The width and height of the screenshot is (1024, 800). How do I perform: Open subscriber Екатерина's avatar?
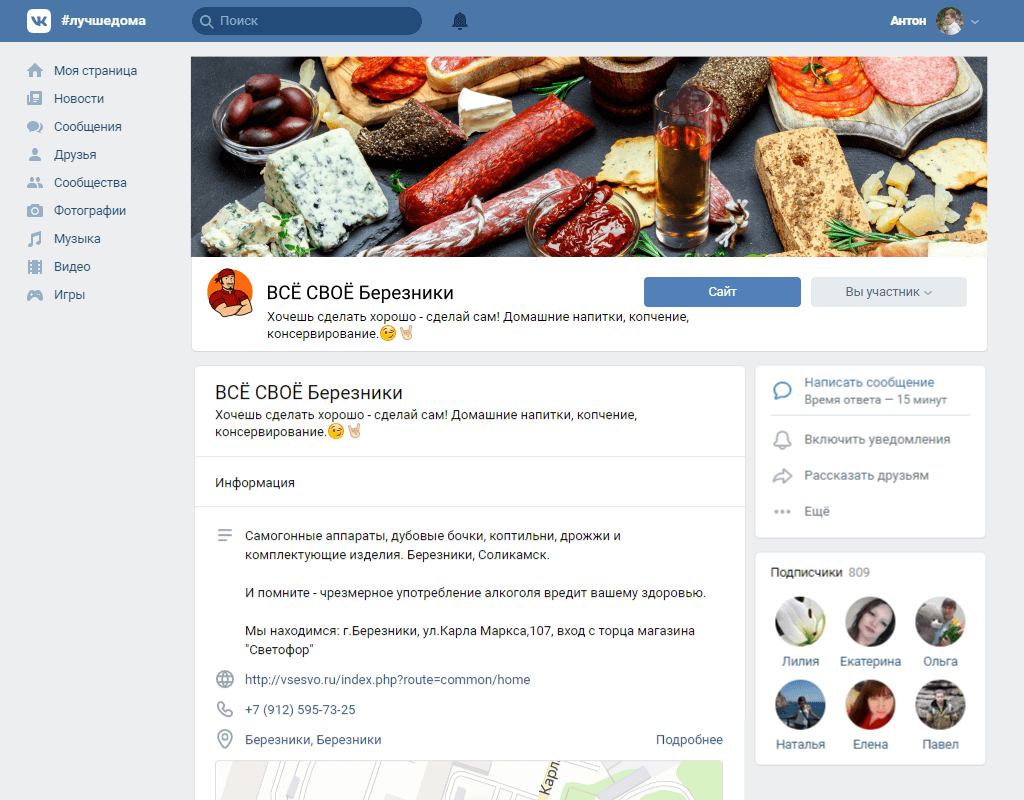click(870, 621)
